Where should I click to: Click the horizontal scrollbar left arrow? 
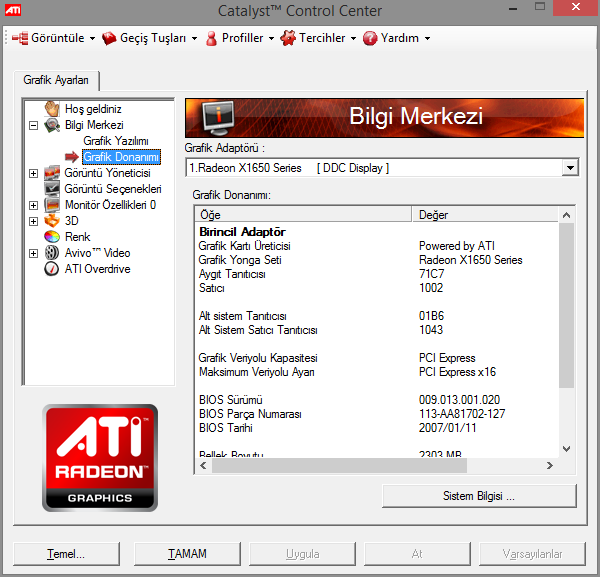point(203,465)
